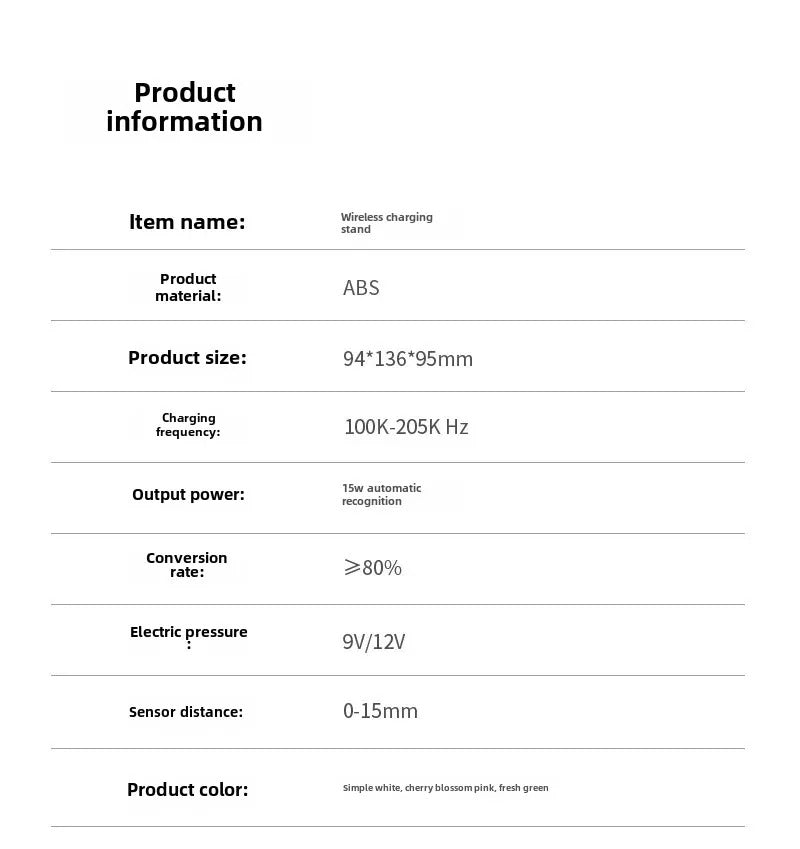800x849 pixels.
Task: Select the Item name label
Action: tap(187, 222)
